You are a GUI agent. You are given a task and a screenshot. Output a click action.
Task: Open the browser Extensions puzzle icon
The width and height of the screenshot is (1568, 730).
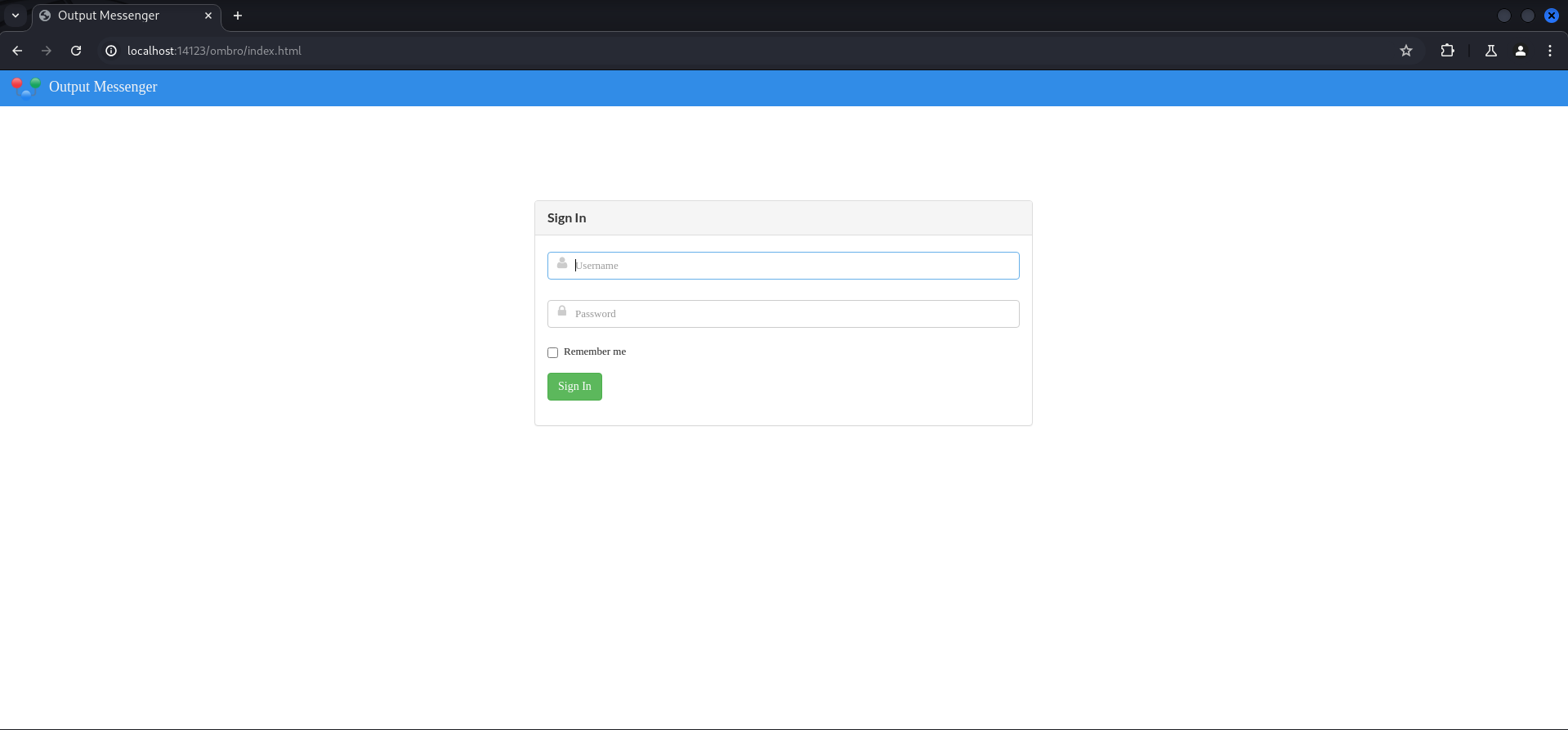coord(1447,51)
